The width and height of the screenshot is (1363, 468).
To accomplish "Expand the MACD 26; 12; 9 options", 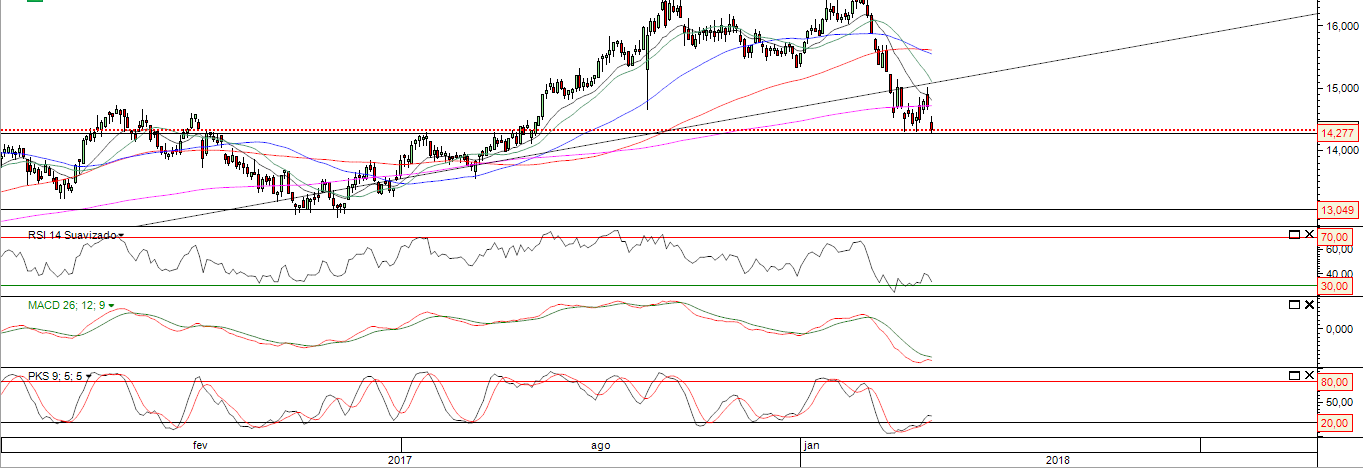I will pyautogui.click(x=111, y=305).
